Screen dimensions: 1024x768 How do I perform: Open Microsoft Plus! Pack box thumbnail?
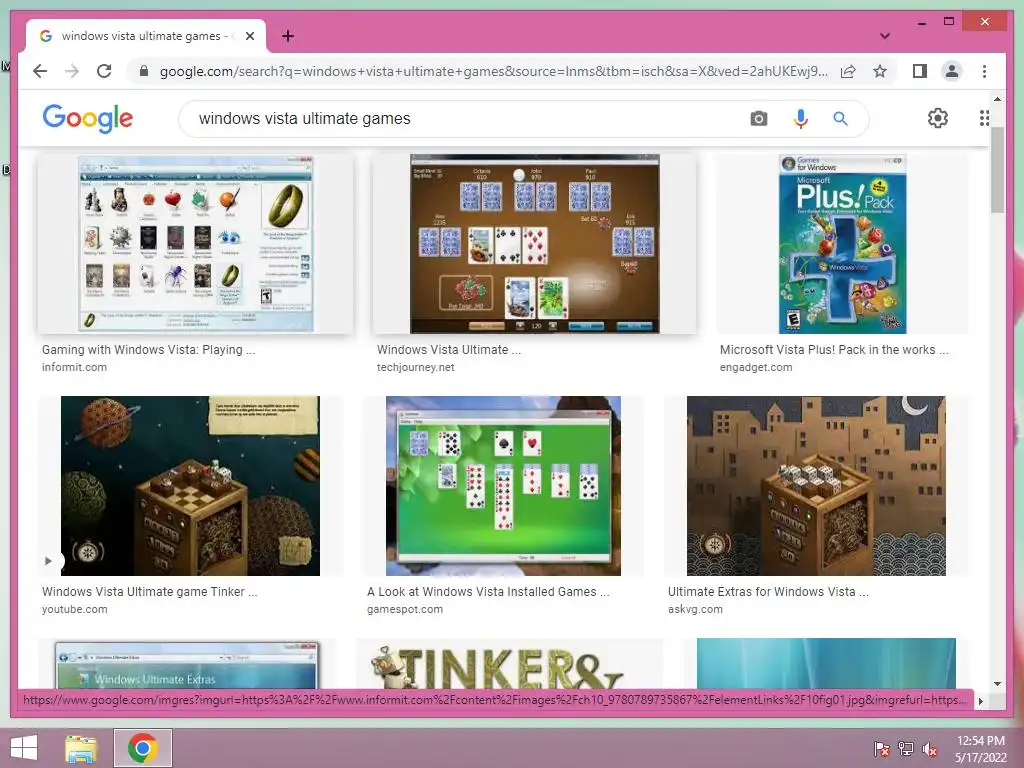842,244
